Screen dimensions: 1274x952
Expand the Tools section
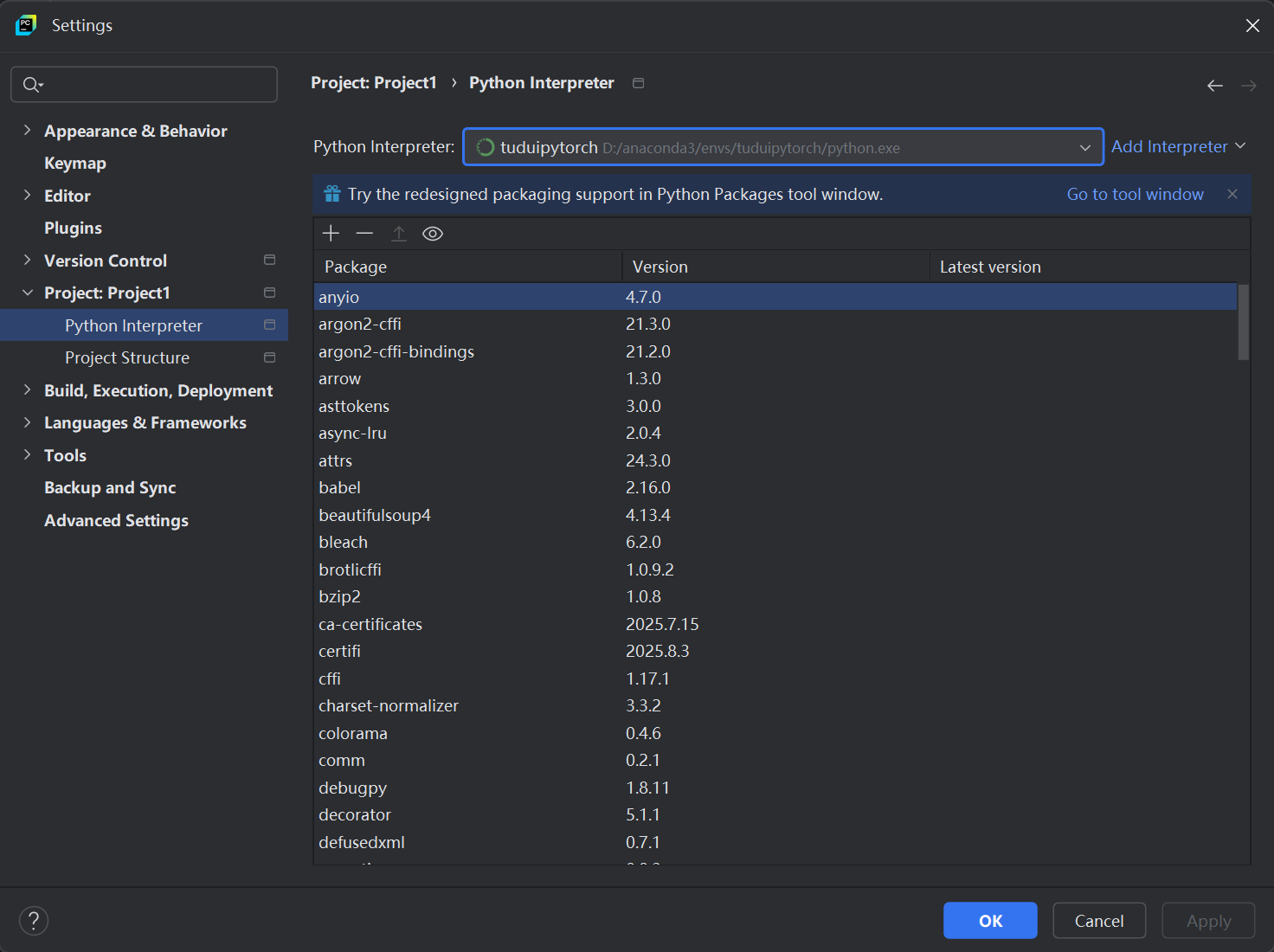pyautogui.click(x=27, y=454)
